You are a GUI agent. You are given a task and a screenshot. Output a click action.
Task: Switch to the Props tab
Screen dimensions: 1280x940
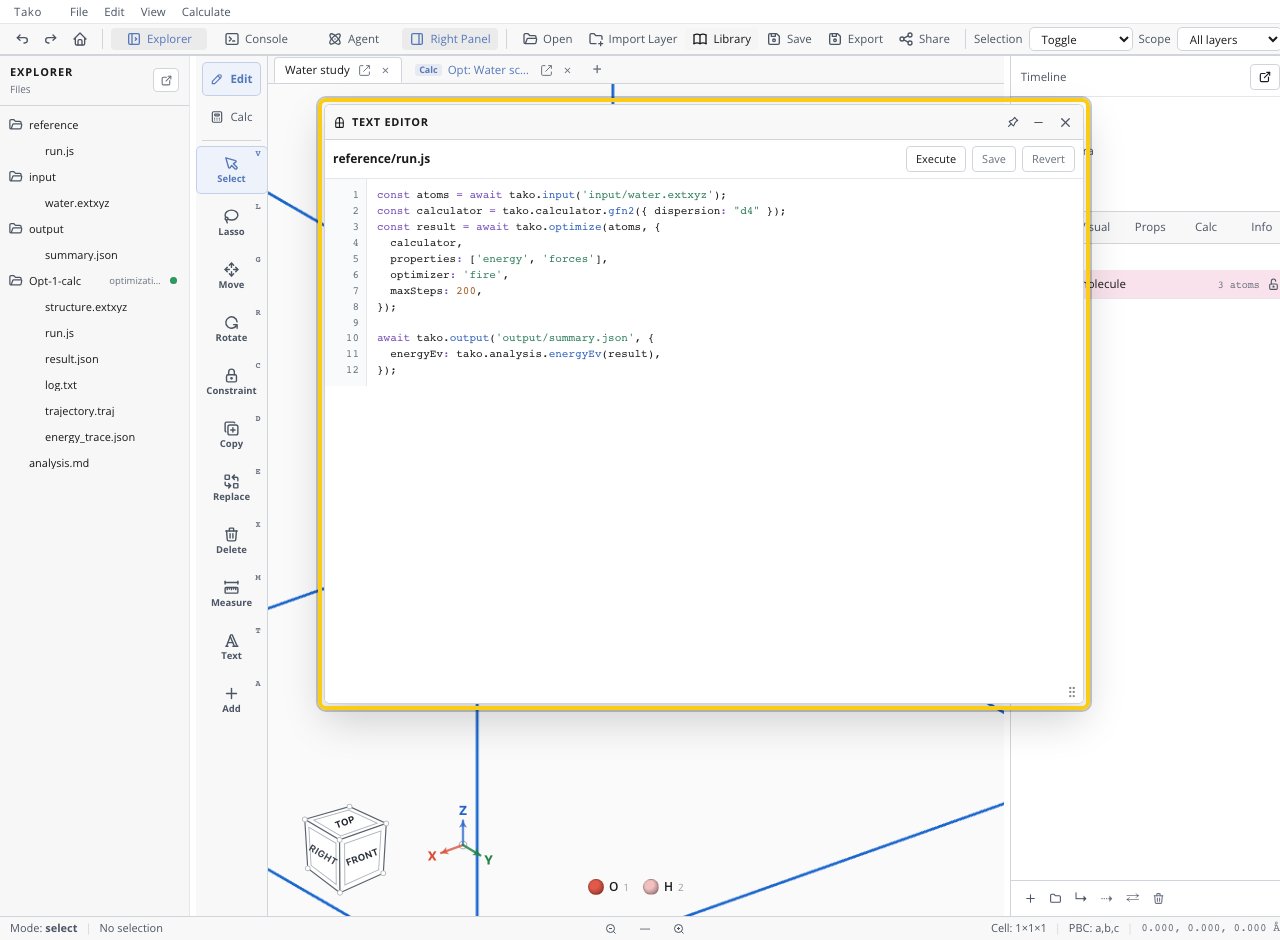coord(1150,227)
